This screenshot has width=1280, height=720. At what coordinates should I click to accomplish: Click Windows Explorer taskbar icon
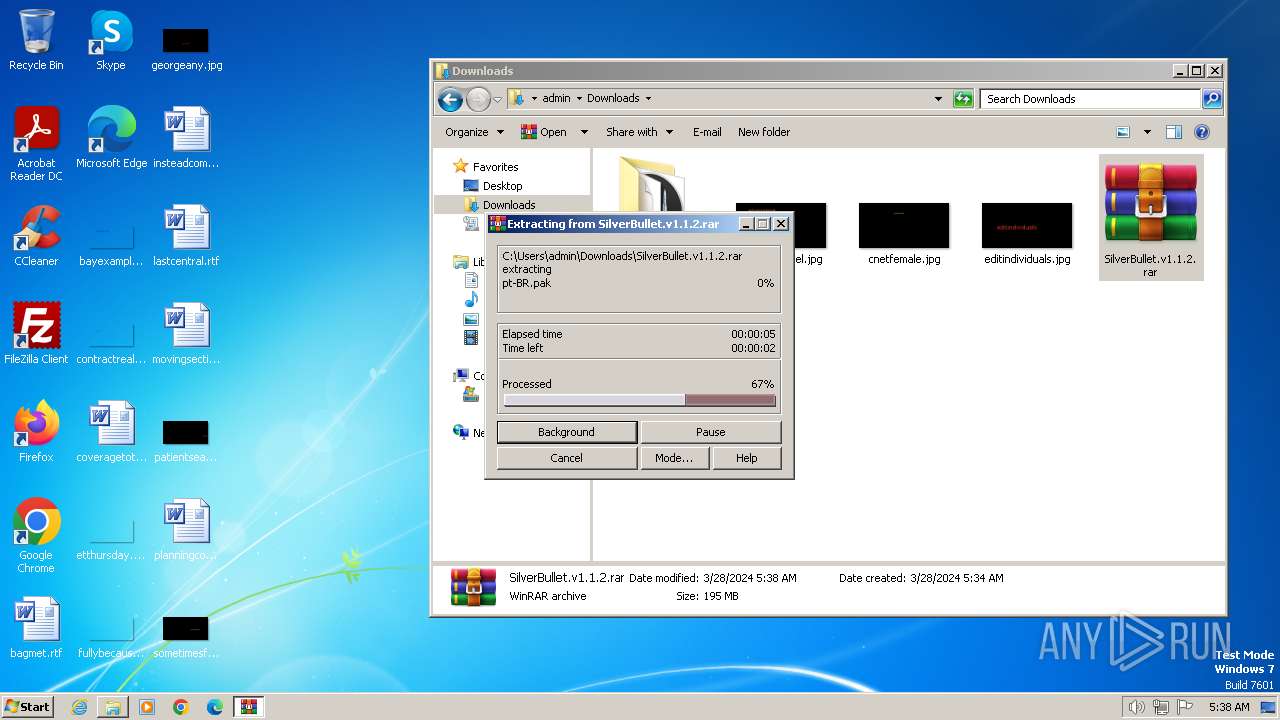113,707
